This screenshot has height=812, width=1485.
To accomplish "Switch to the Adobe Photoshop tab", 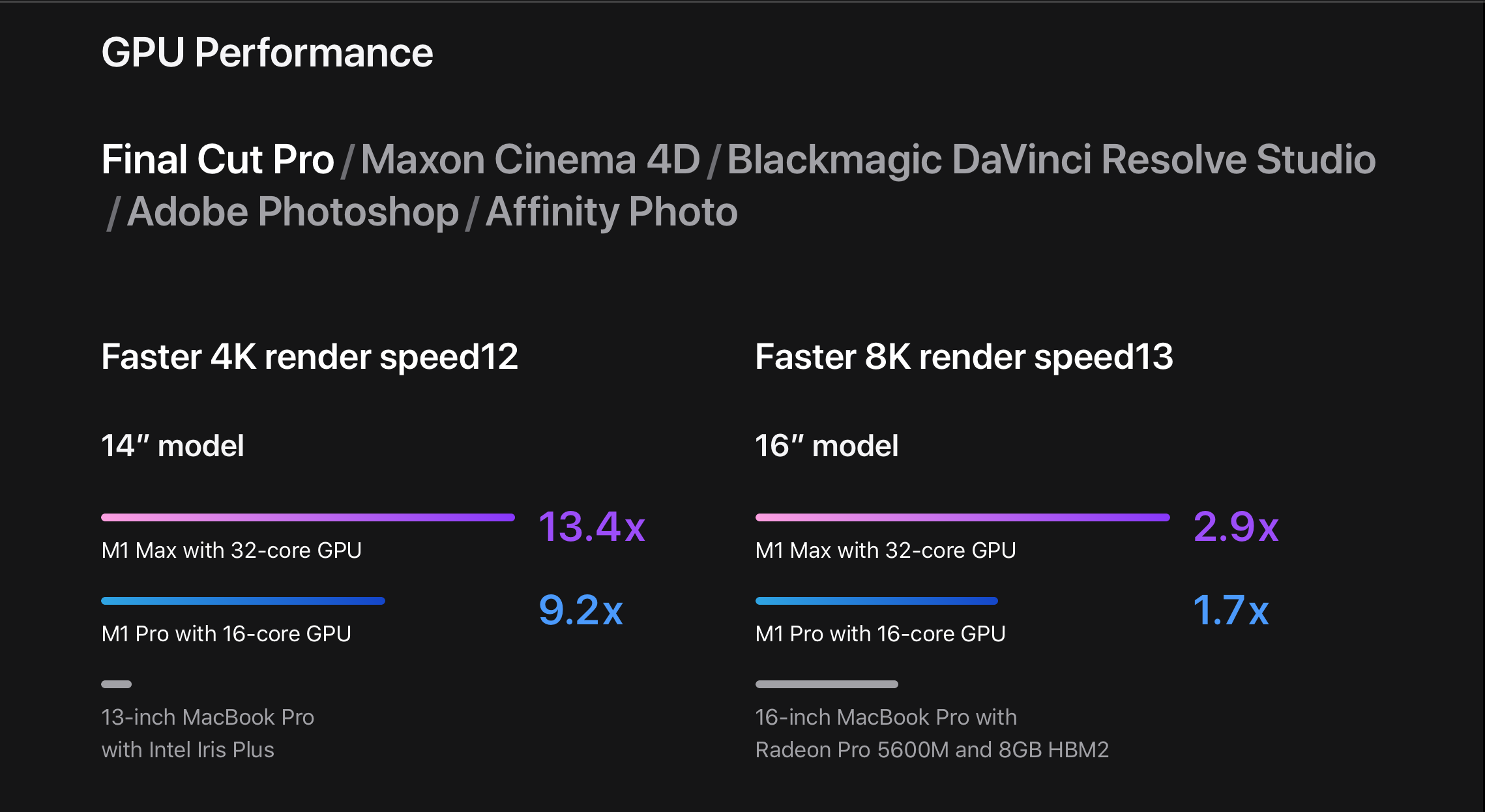I will point(293,212).
